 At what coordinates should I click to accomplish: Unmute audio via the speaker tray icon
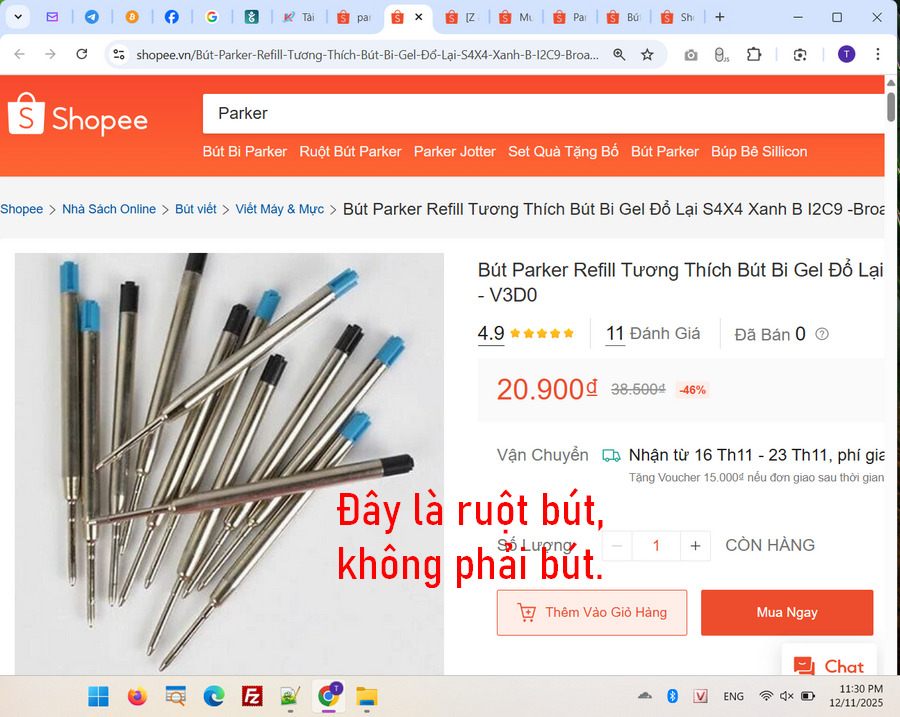click(786, 696)
